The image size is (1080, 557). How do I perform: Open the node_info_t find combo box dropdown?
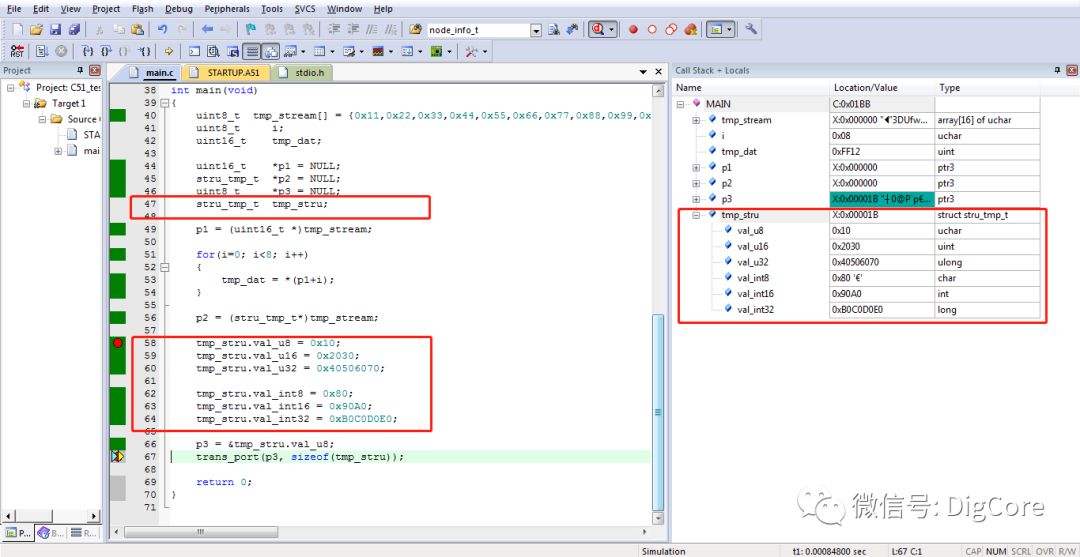pyautogui.click(x=536, y=30)
